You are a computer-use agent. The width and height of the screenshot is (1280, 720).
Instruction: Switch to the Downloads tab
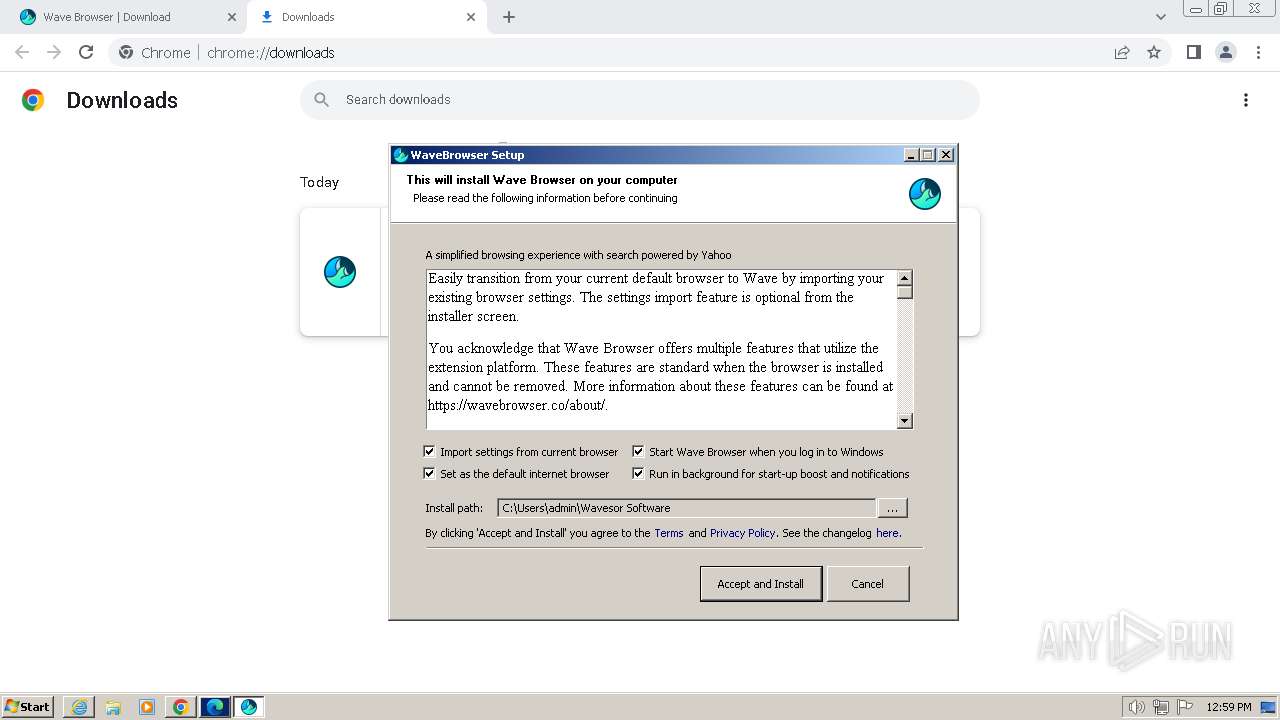pyautogui.click(x=367, y=17)
